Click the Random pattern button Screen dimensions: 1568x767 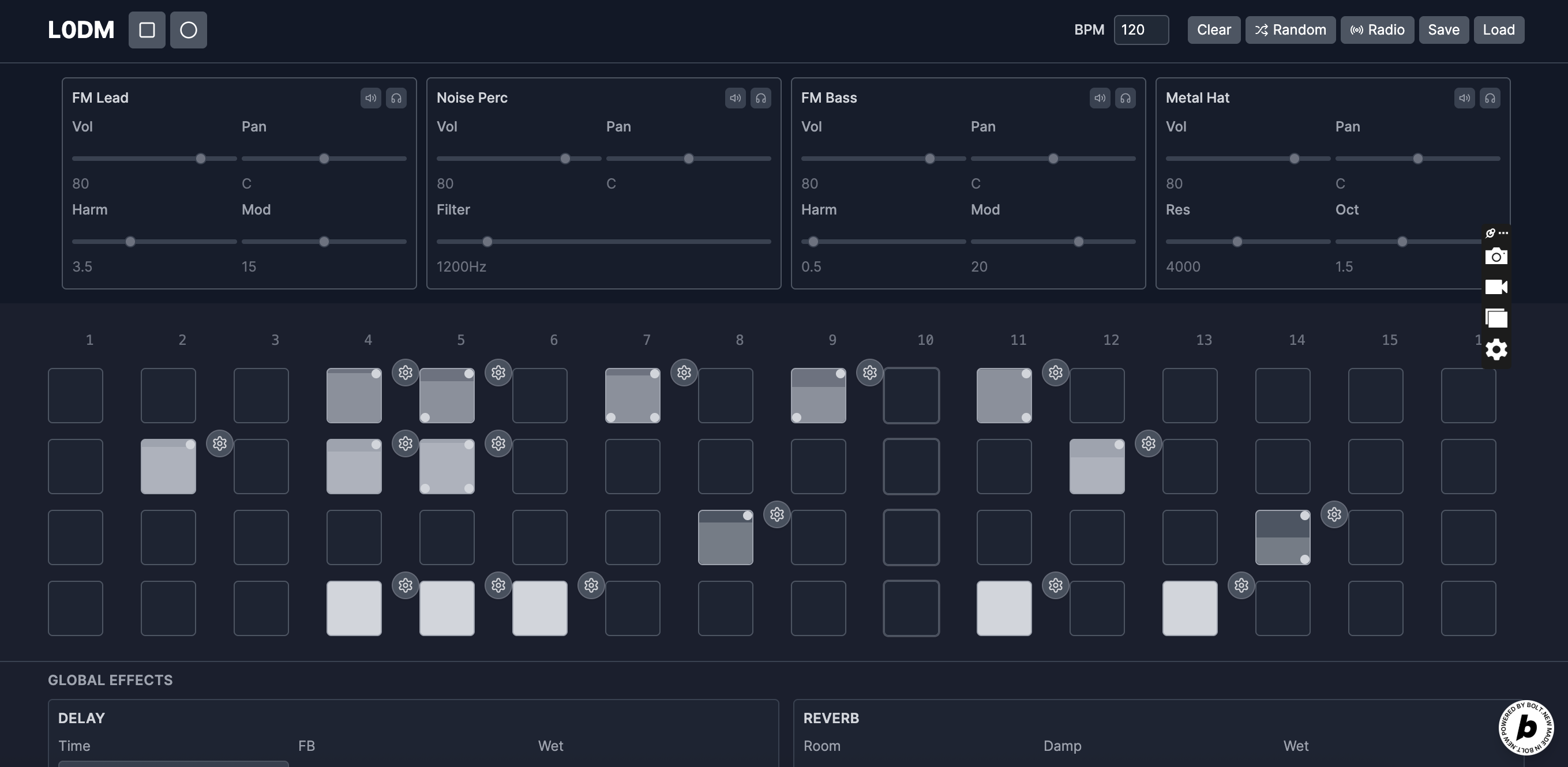pyautogui.click(x=1290, y=30)
